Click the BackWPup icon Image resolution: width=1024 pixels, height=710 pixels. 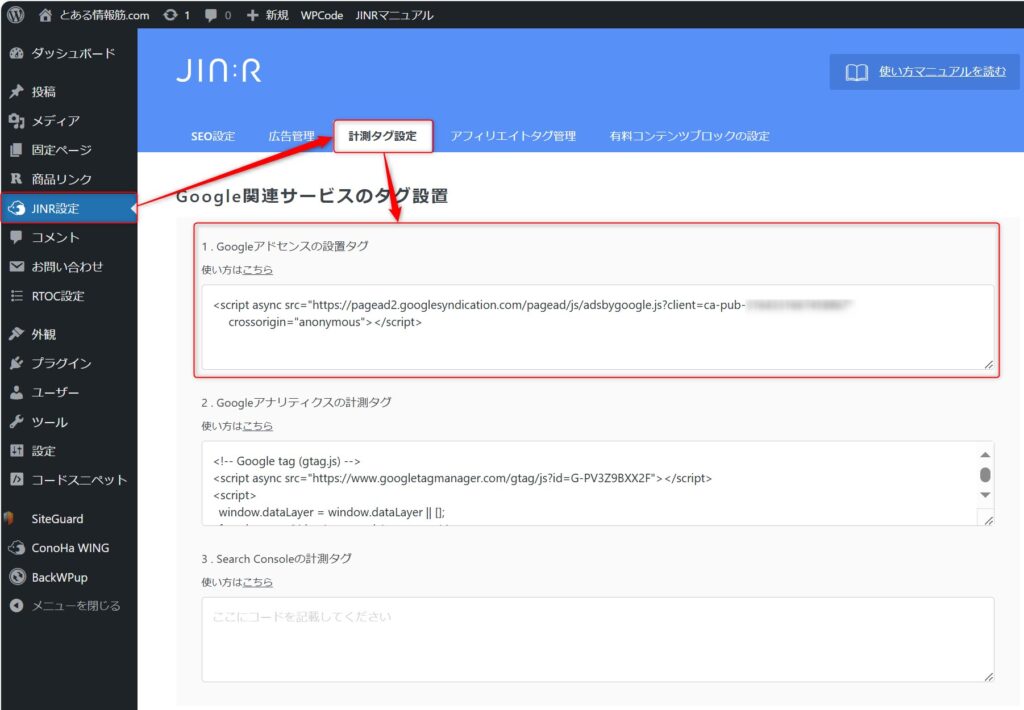pyautogui.click(x=17, y=577)
